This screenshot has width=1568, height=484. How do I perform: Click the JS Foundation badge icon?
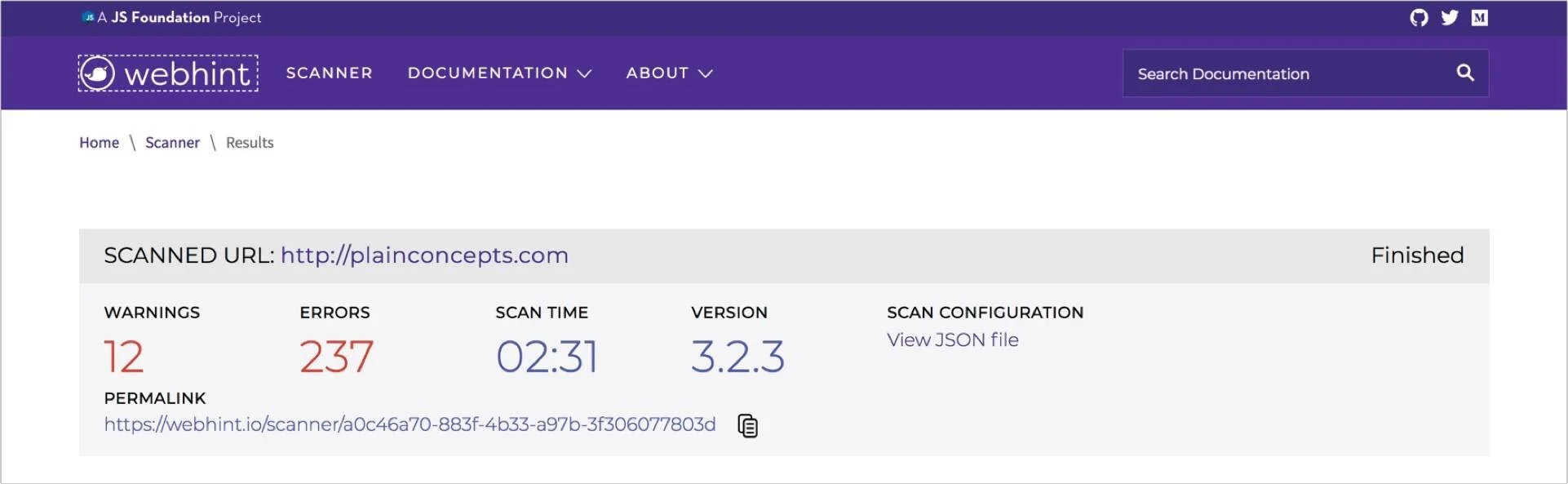[x=88, y=17]
